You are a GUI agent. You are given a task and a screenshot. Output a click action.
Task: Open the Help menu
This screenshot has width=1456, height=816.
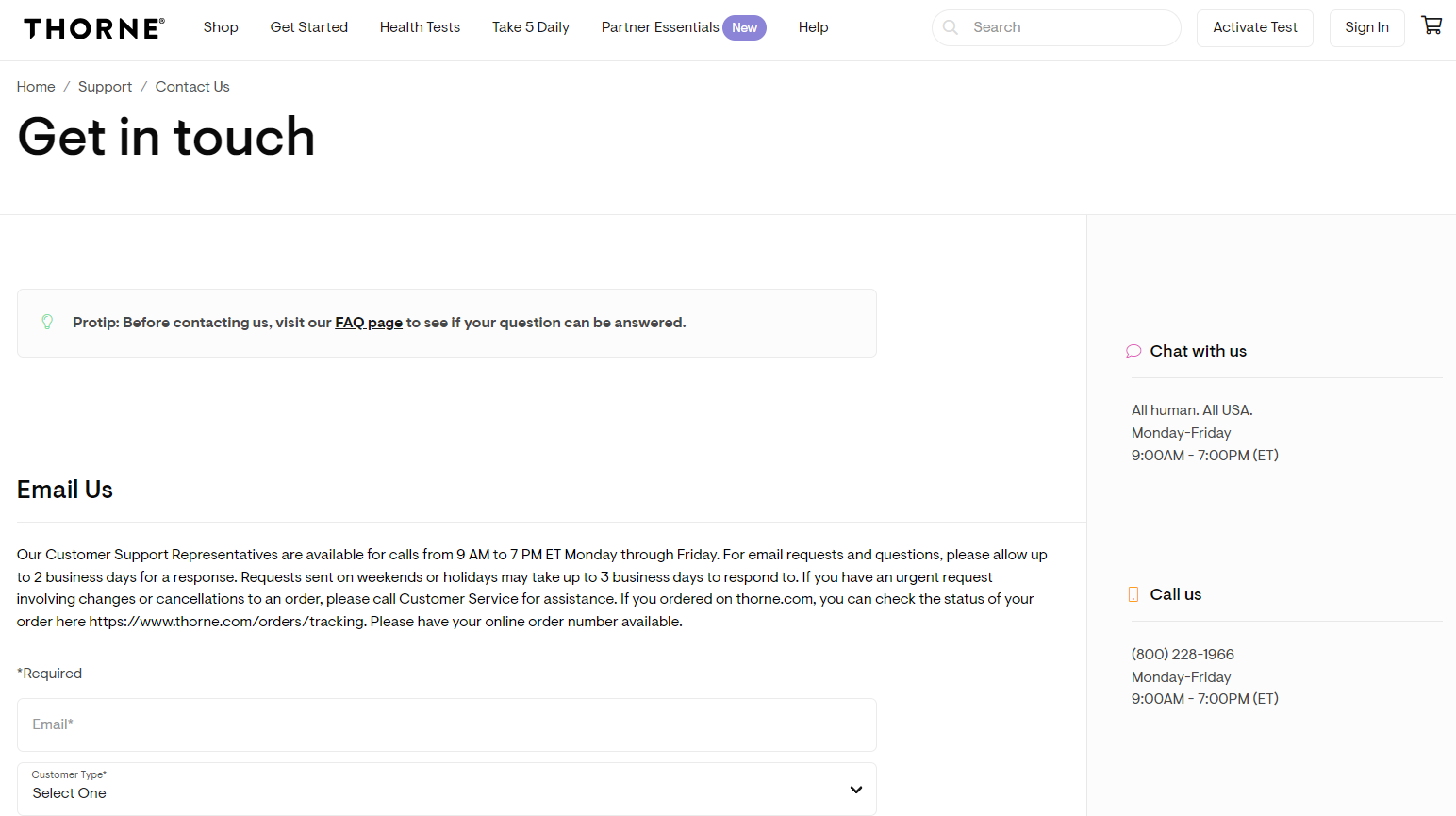[x=813, y=27]
